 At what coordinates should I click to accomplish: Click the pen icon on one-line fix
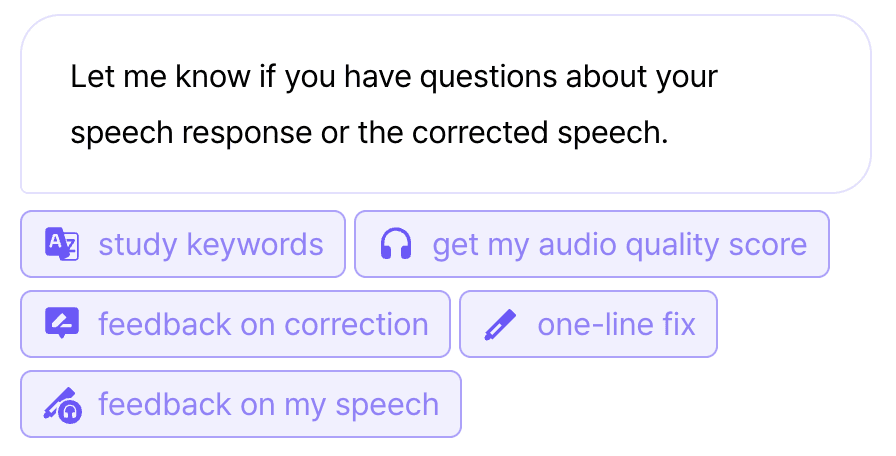500,324
